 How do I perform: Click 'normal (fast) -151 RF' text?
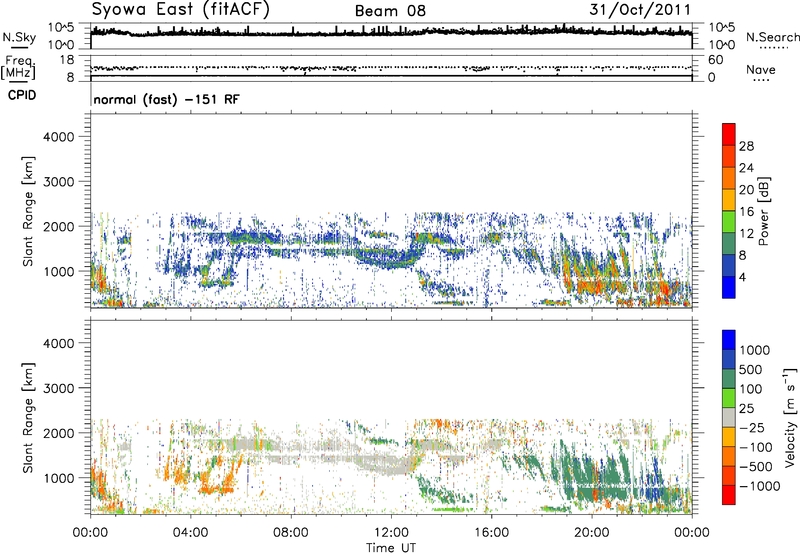coord(166,99)
